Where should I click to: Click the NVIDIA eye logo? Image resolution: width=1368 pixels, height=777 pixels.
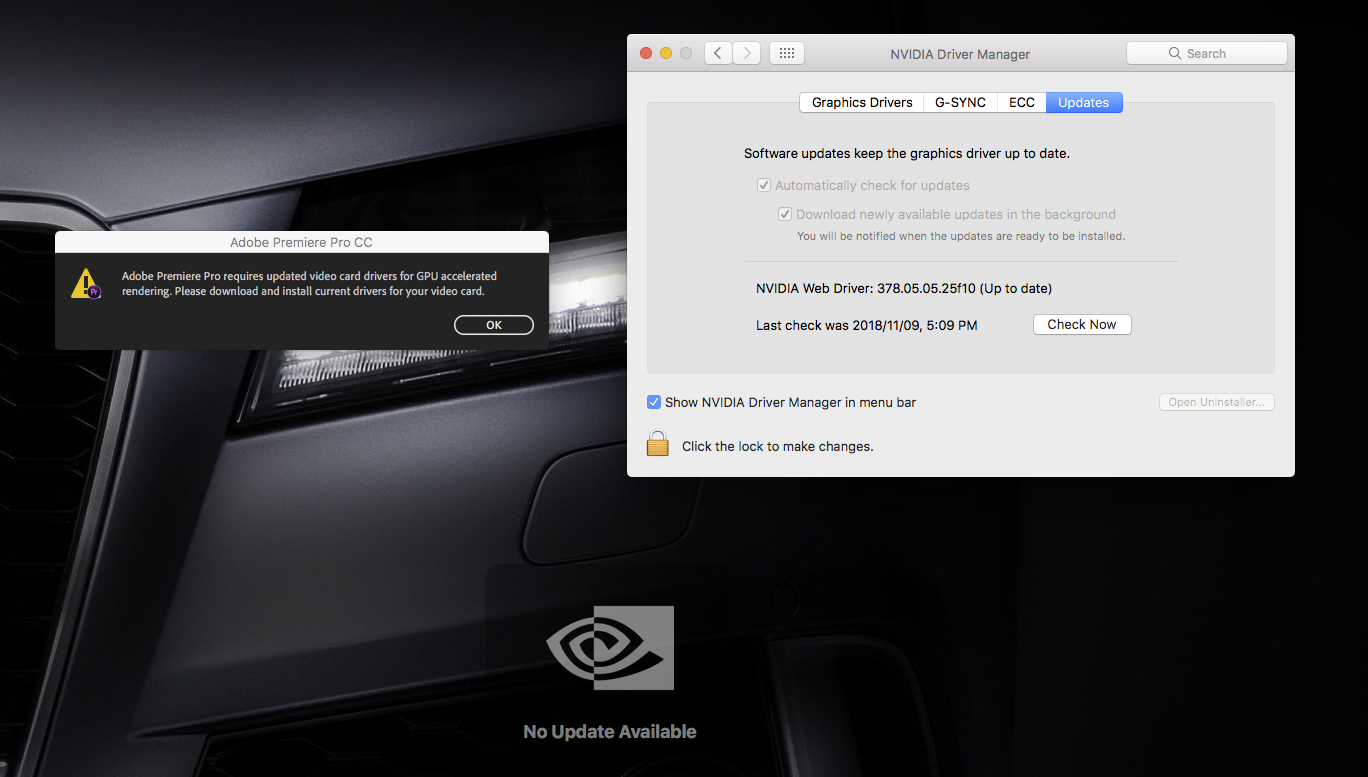(x=610, y=648)
